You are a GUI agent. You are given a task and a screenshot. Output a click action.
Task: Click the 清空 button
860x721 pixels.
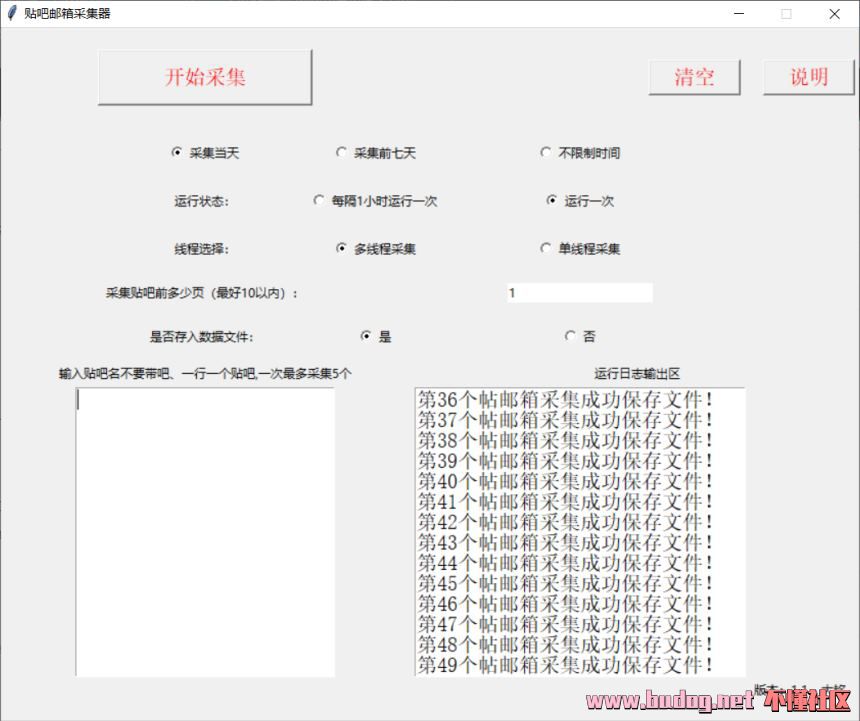tap(695, 77)
